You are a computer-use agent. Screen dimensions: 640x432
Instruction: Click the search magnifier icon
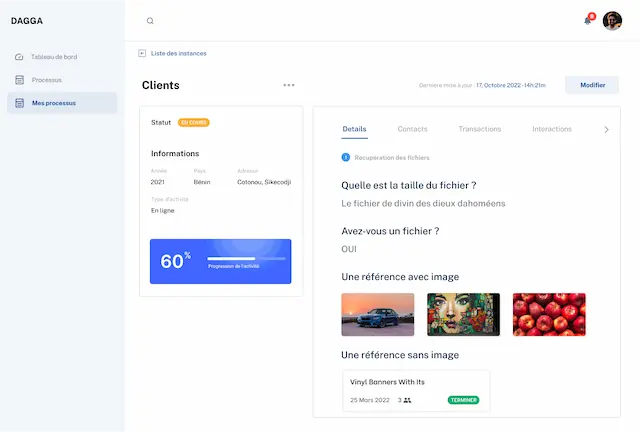pos(150,21)
